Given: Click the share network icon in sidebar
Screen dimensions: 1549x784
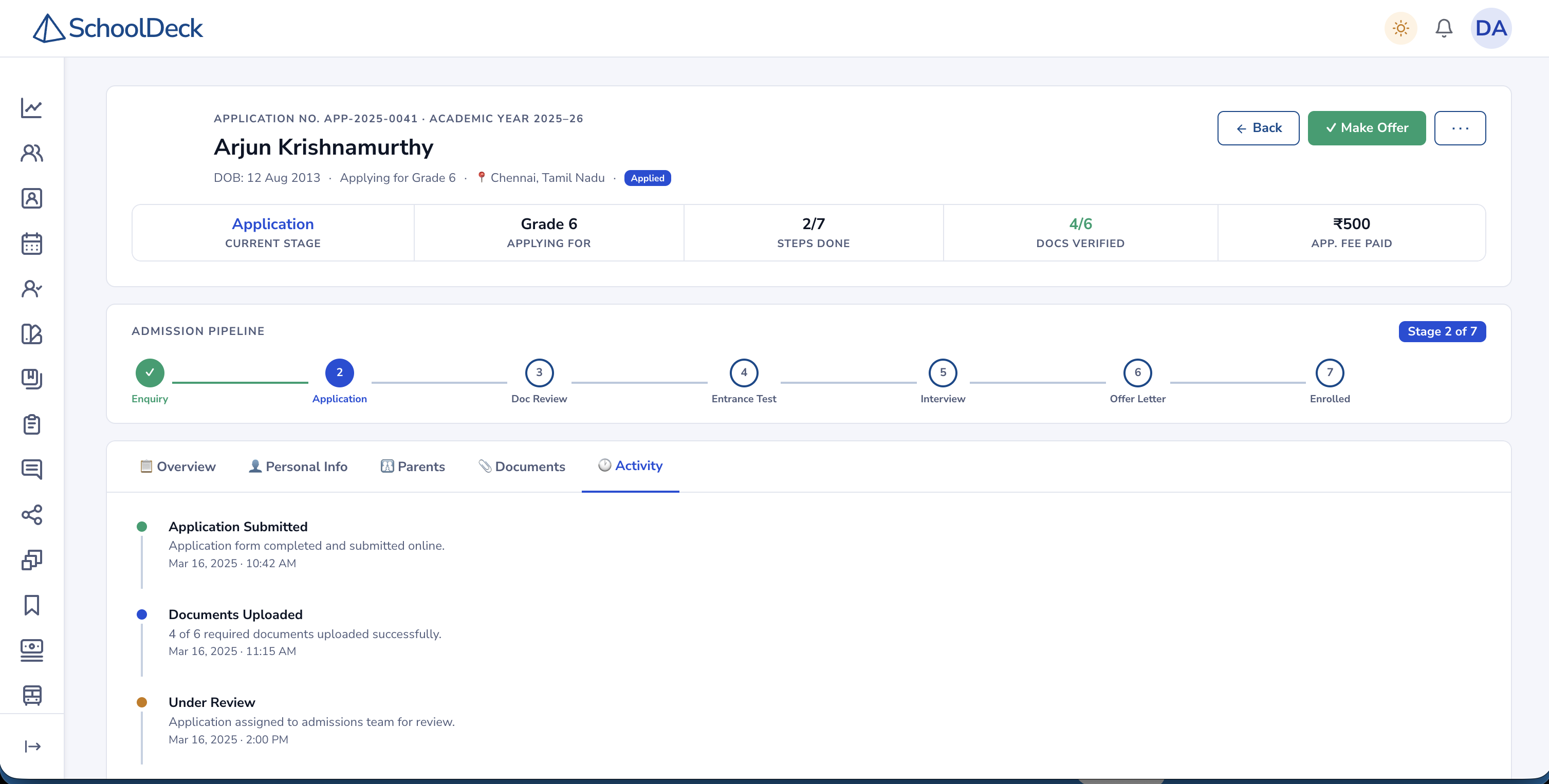Looking at the screenshot, I should (x=32, y=515).
